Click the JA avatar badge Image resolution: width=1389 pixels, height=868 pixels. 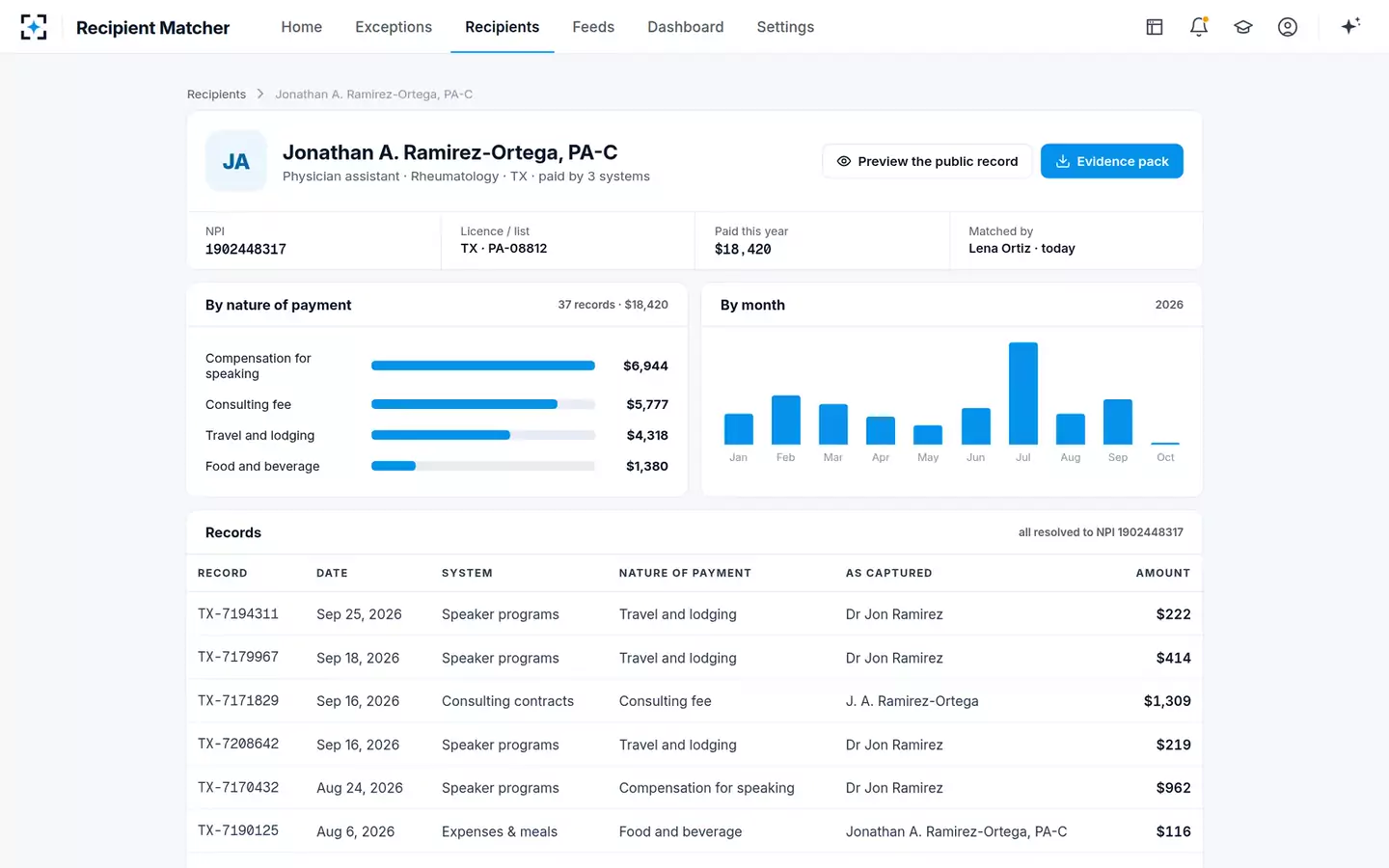coord(236,161)
